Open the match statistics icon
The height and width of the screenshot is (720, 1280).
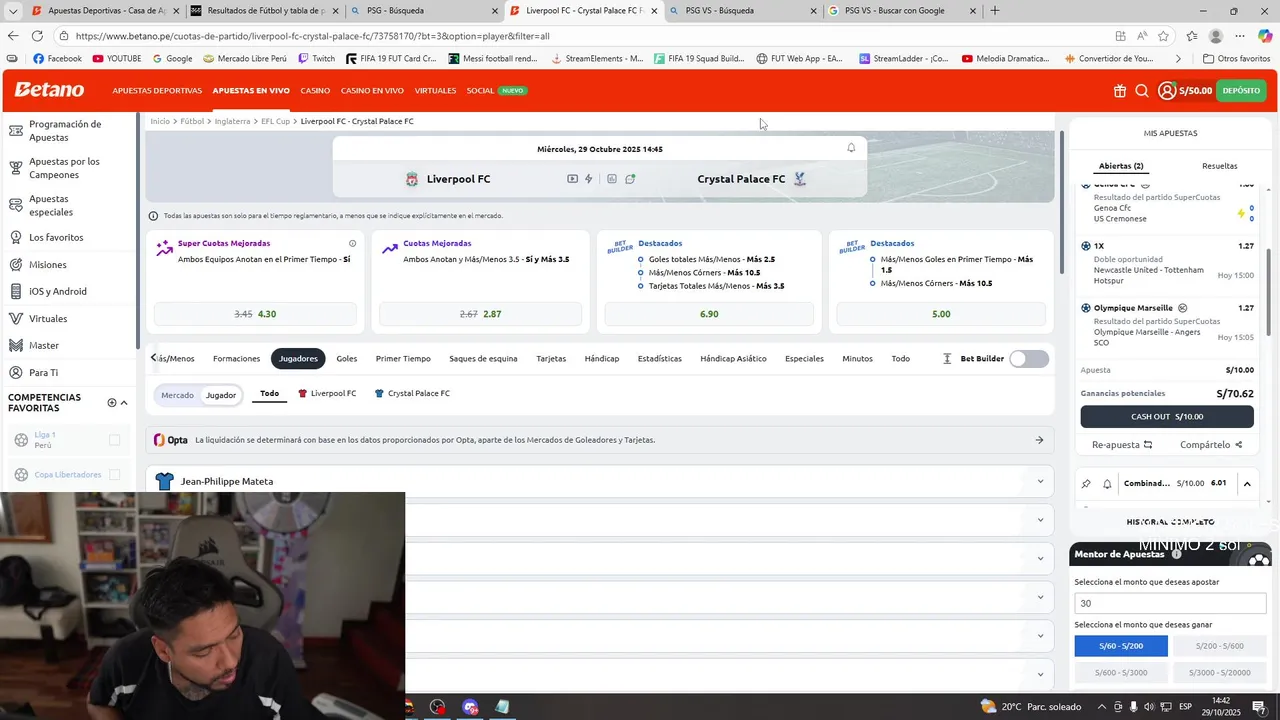click(x=612, y=179)
